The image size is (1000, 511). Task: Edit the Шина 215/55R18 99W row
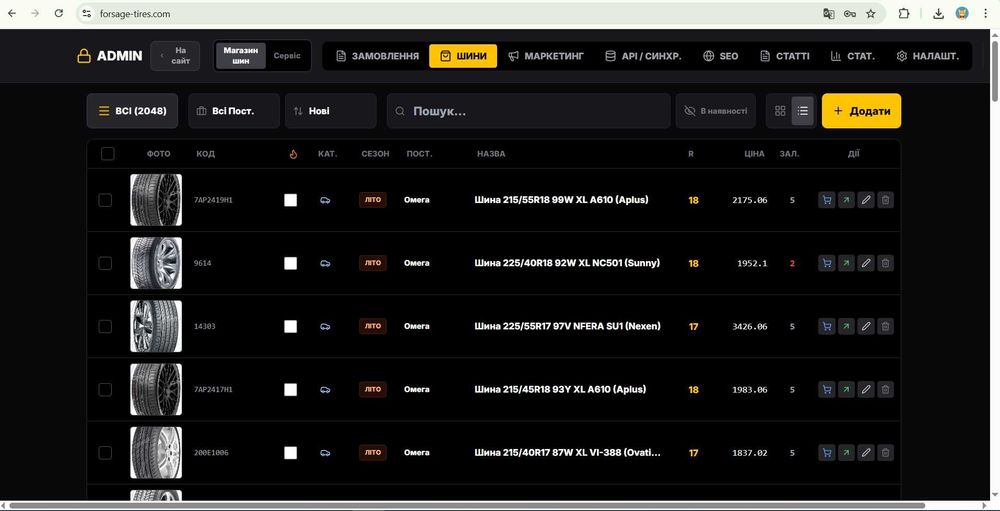pyautogui.click(x=865, y=200)
